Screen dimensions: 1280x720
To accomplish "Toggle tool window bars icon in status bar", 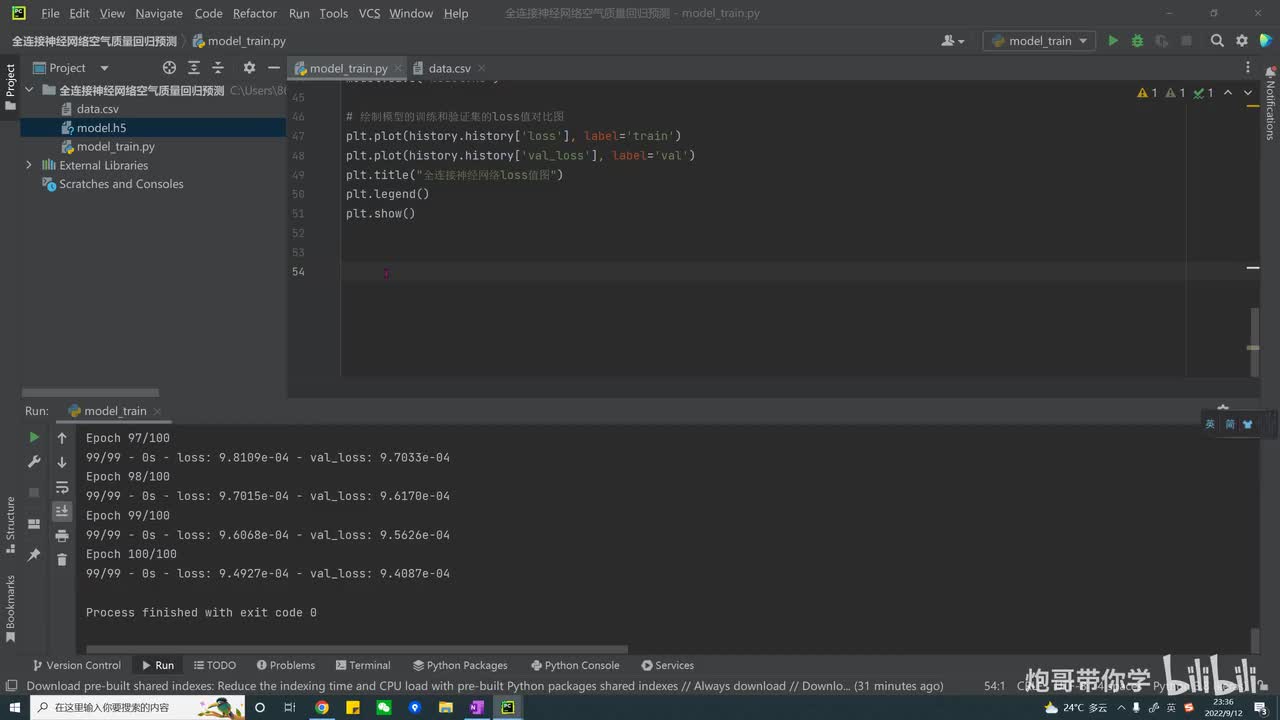I will coord(11,686).
